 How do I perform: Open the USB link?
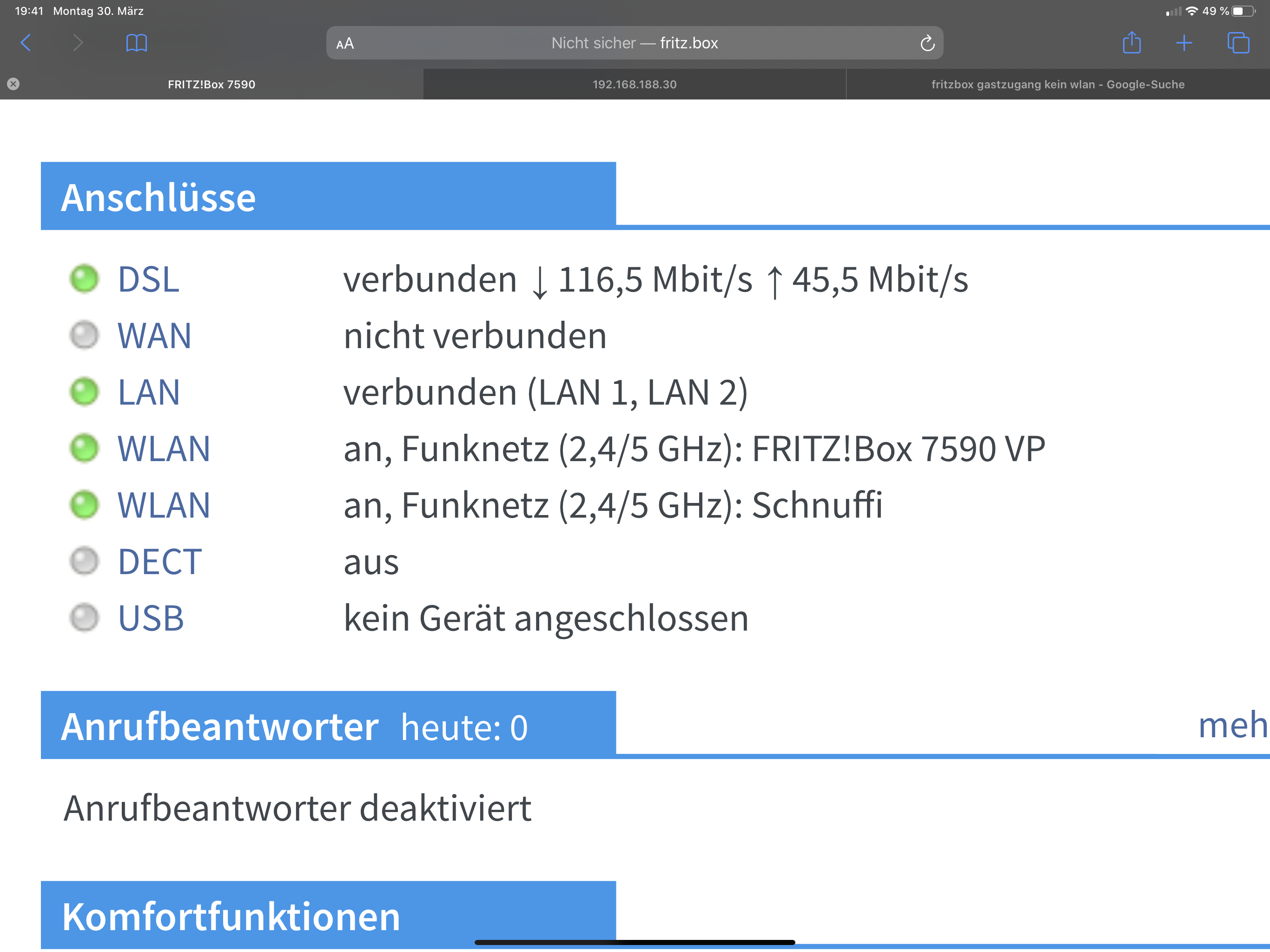coord(151,618)
